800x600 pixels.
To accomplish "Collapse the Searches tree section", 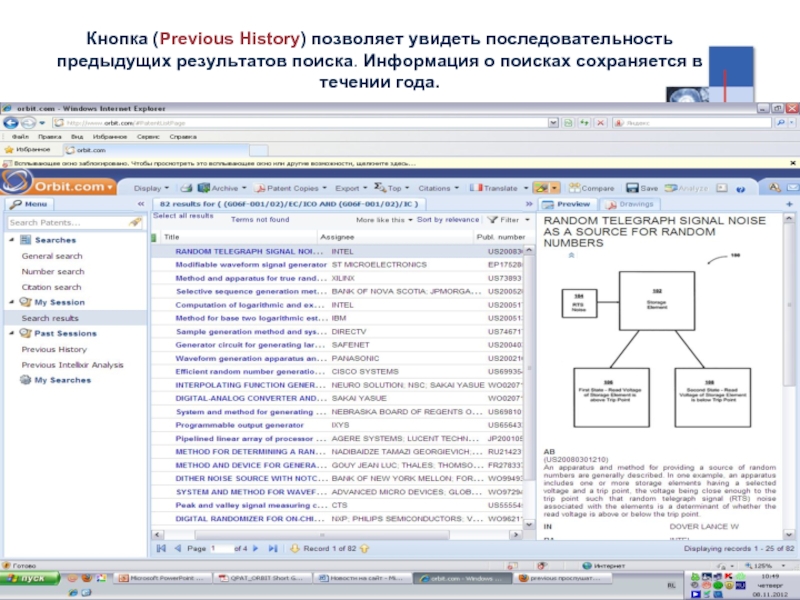I will pos(12,240).
